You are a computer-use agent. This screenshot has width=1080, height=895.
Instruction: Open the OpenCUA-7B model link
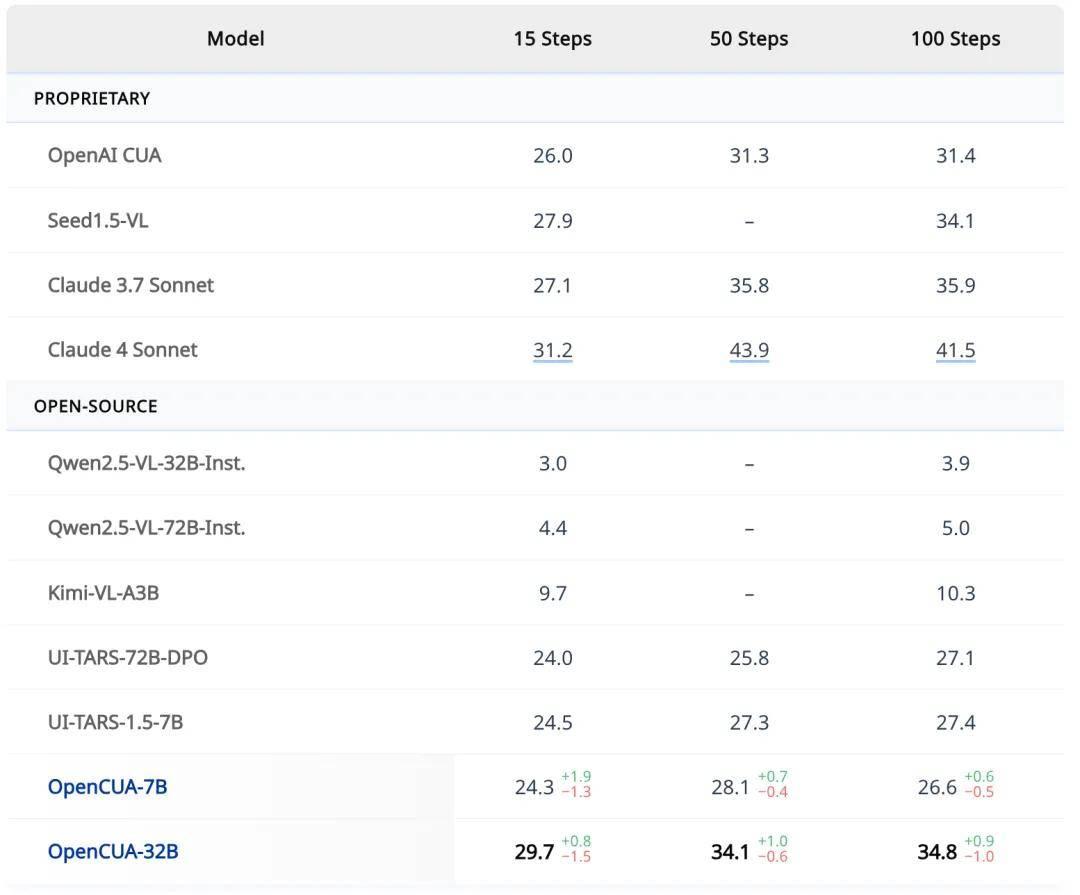pos(107,787)
